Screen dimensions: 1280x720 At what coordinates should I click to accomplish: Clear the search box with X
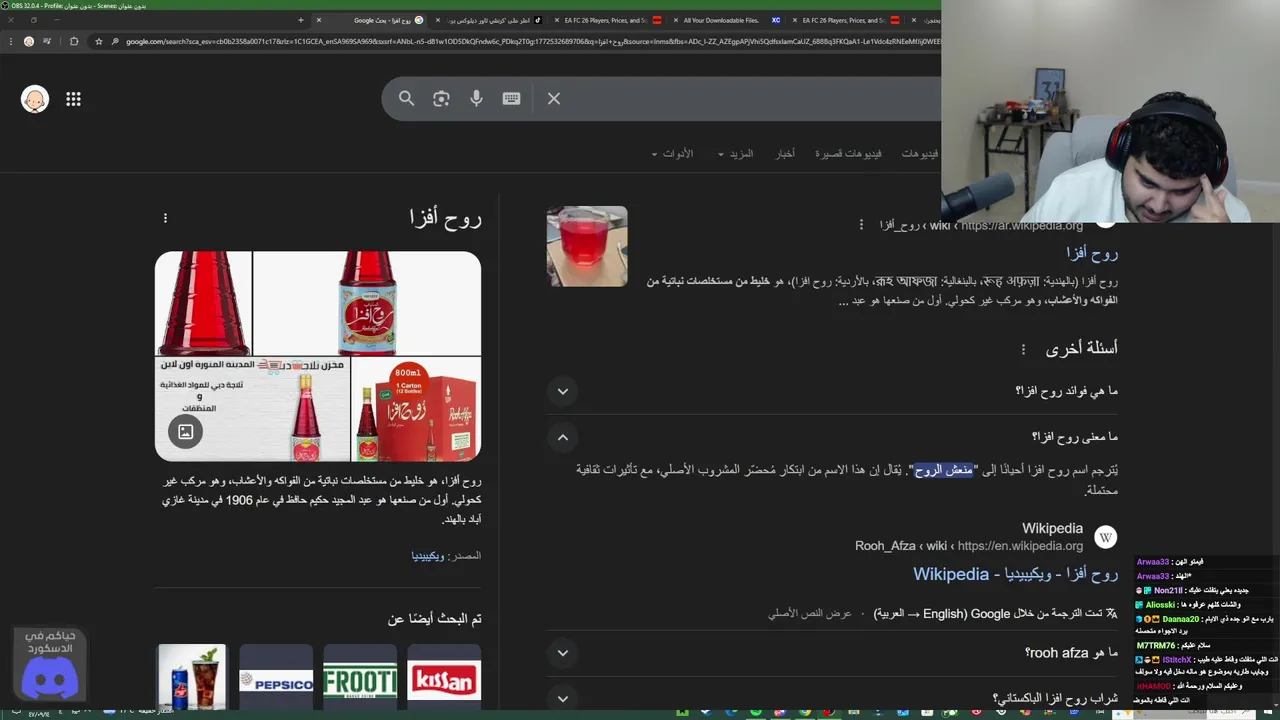click(x=554, y=98)
